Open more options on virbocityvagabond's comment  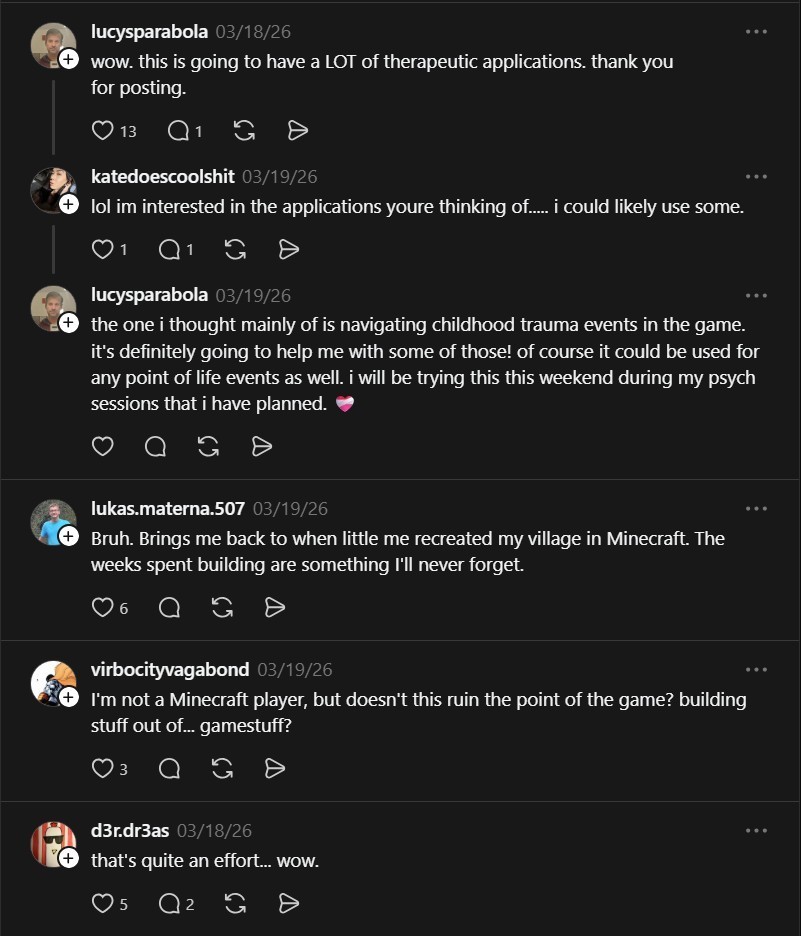point(756,669)
